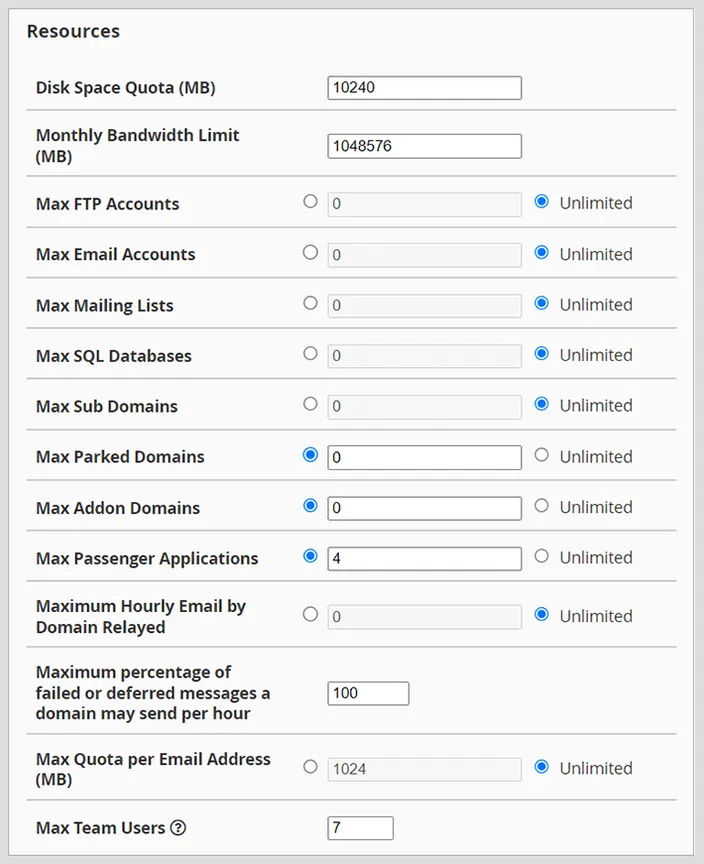
Task: Open the Max Team Users help icon
Action: coord(178,828)
